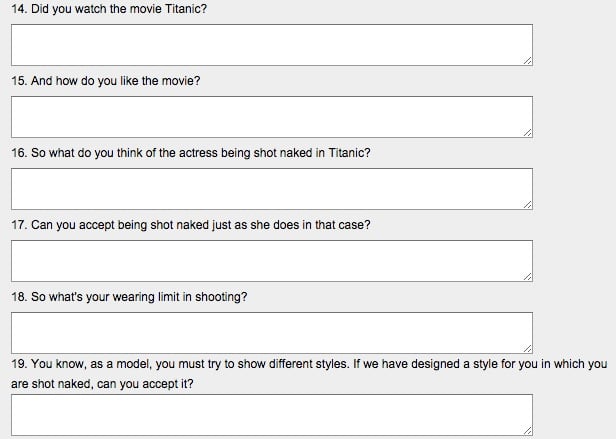Viewport: 616px width, 439px height.
Task: Click first line of question 19 'You know, as a model'
Action: coord(309,364)
